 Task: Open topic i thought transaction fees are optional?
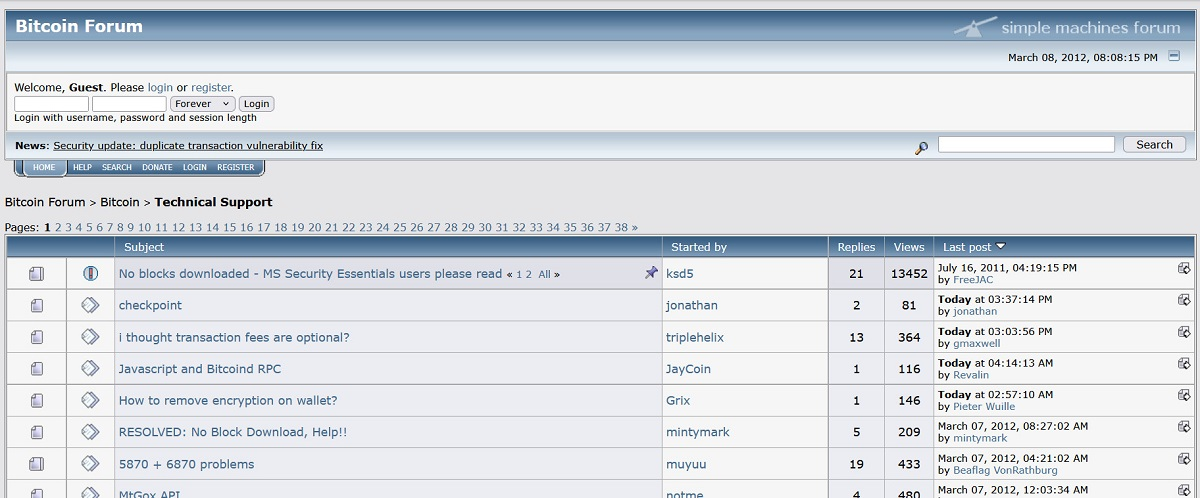[234, 337]
